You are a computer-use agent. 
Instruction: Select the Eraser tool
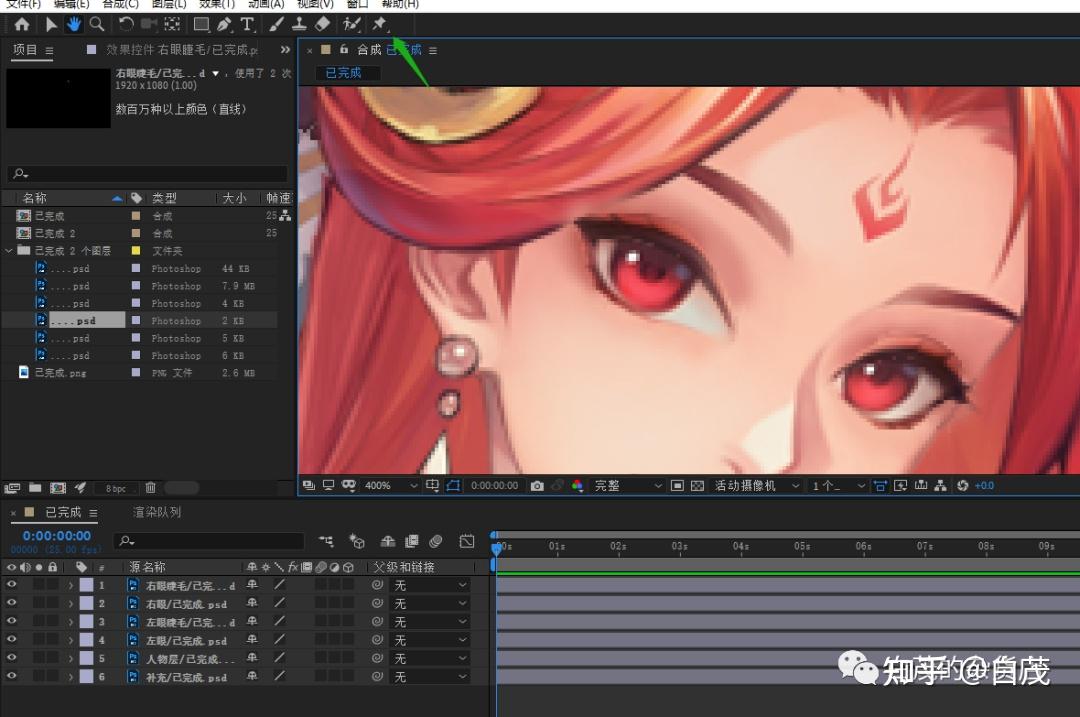(x=322, y=25)
